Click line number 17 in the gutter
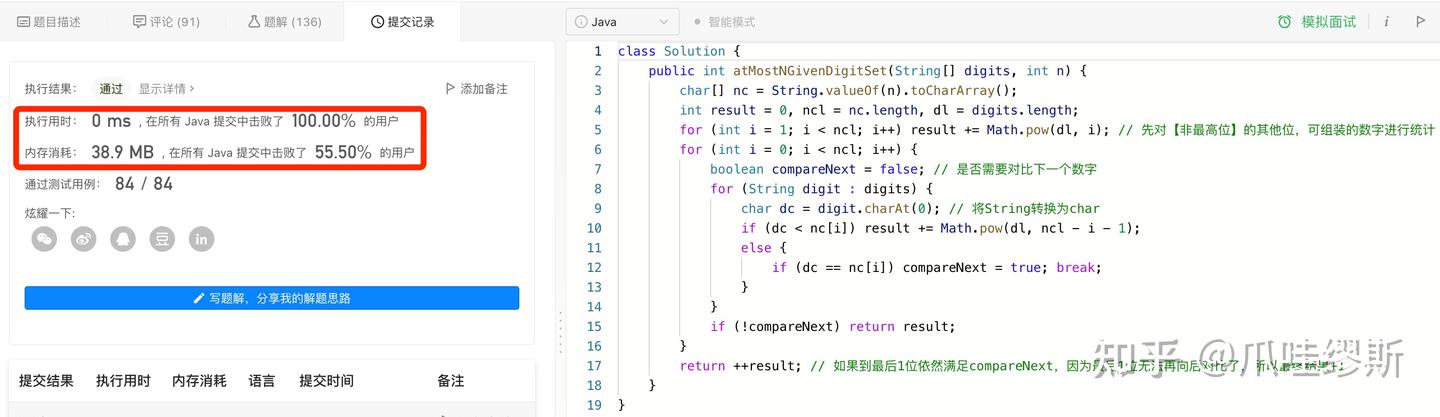The width and height of the screenshot is (1440, 417). 594,366
